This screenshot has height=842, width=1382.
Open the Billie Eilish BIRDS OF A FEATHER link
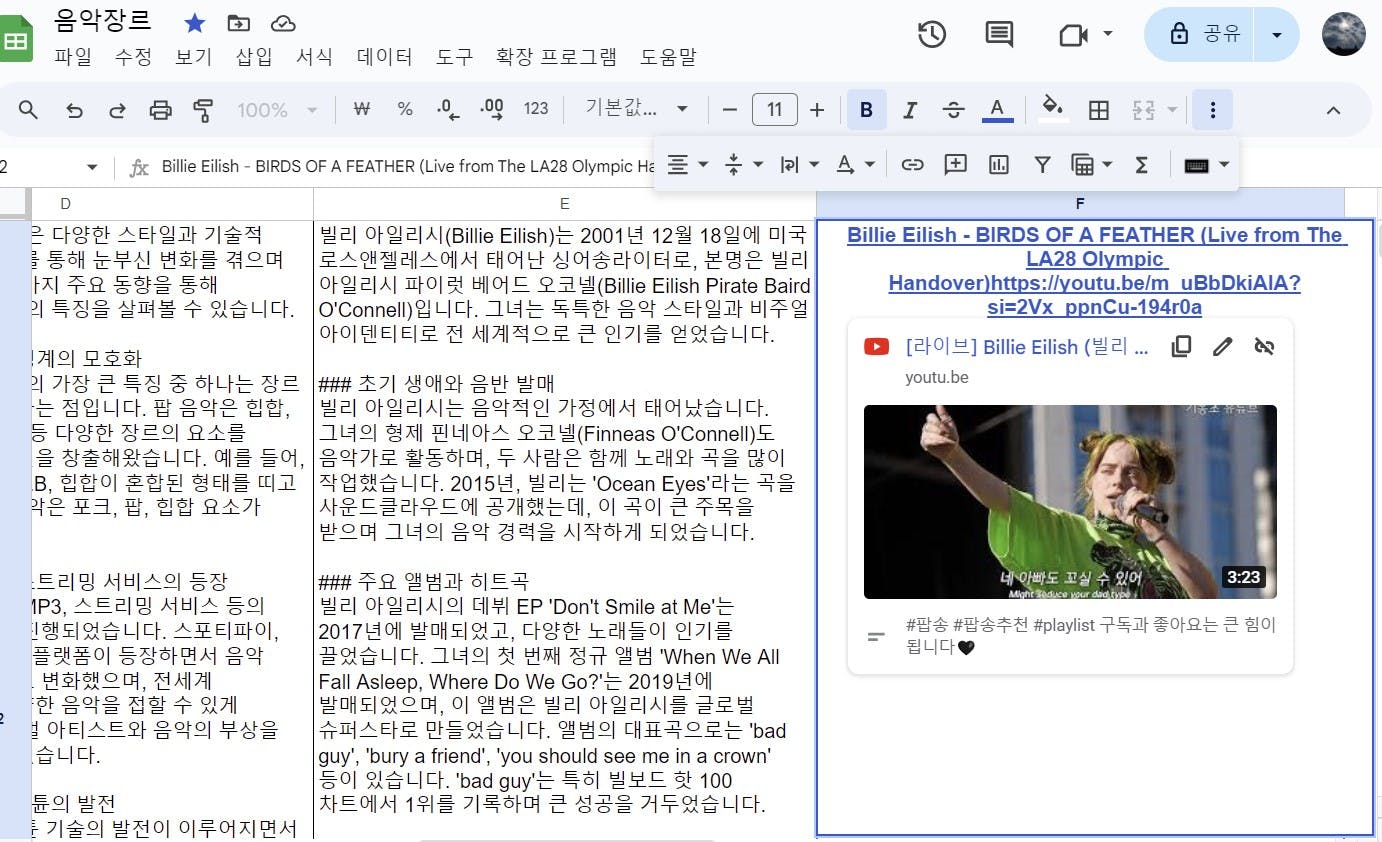(x=1095, y=271)
